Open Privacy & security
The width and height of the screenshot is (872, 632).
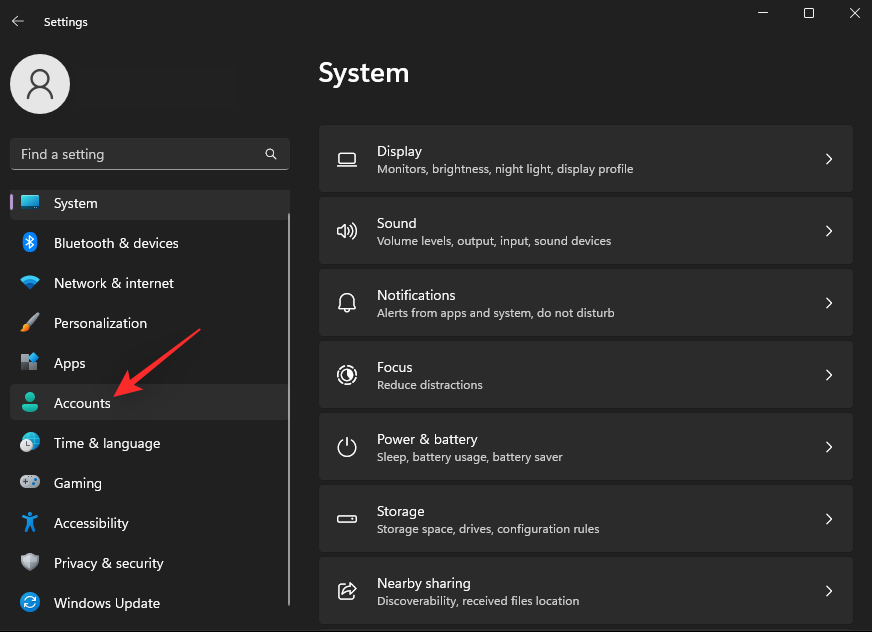pyautogui.click(x=108, y=563)
